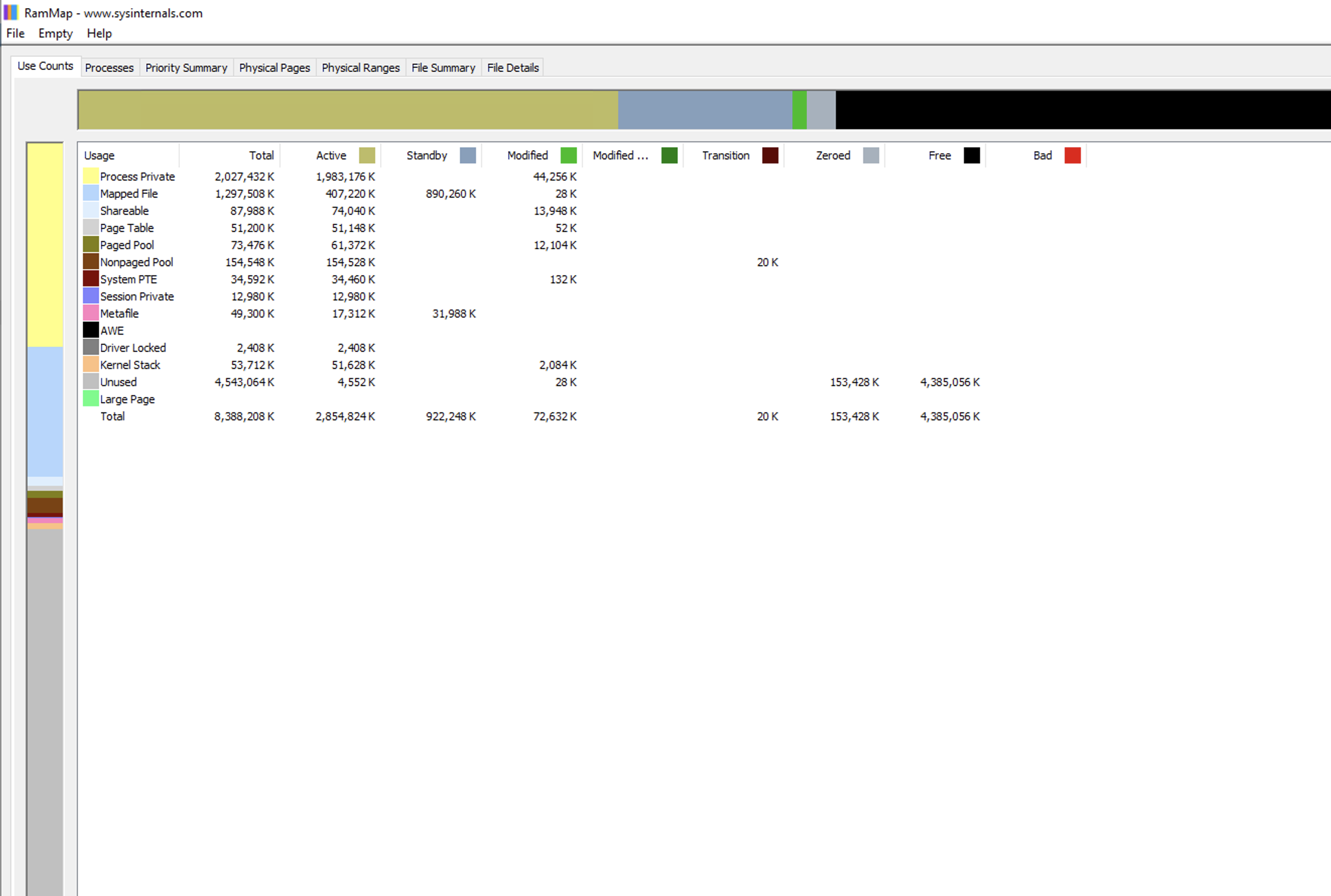The height and width of the screenshot is (896, 1331).
Task: Click the Standby column legend color box
Action: pyautogui.click(x=467, y=155)
